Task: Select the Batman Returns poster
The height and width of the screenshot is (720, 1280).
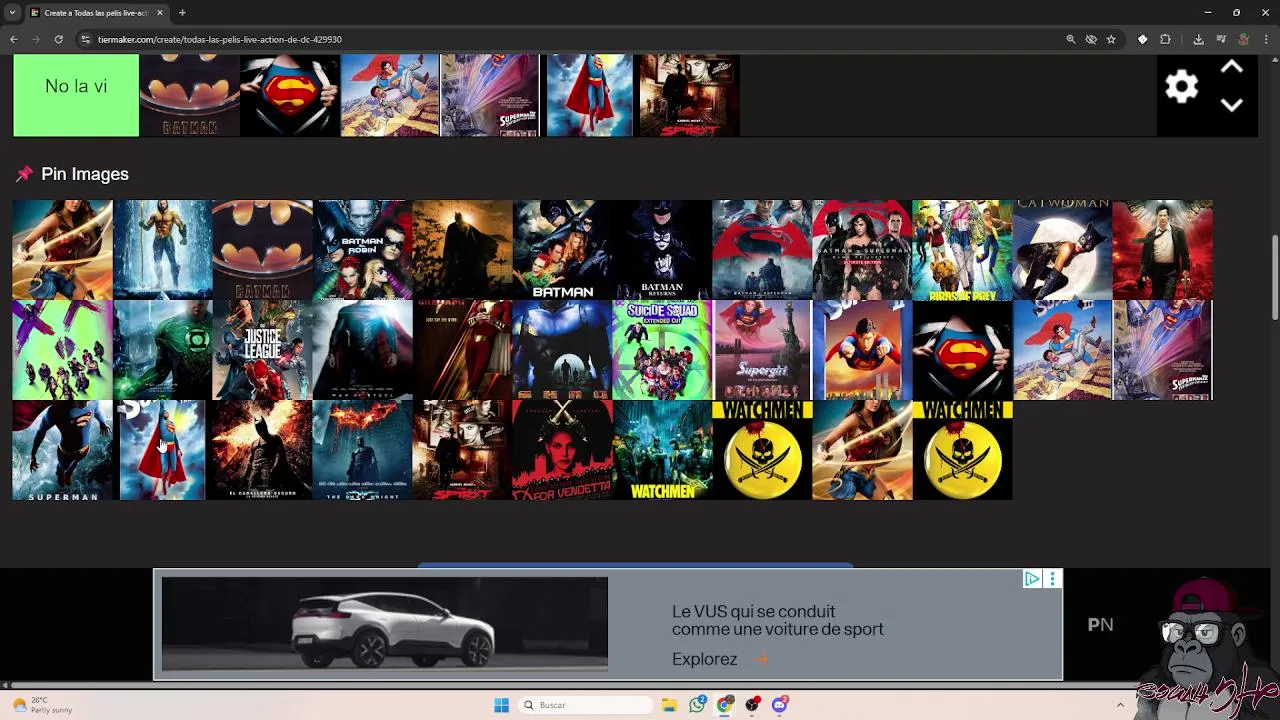Action: 662,250
